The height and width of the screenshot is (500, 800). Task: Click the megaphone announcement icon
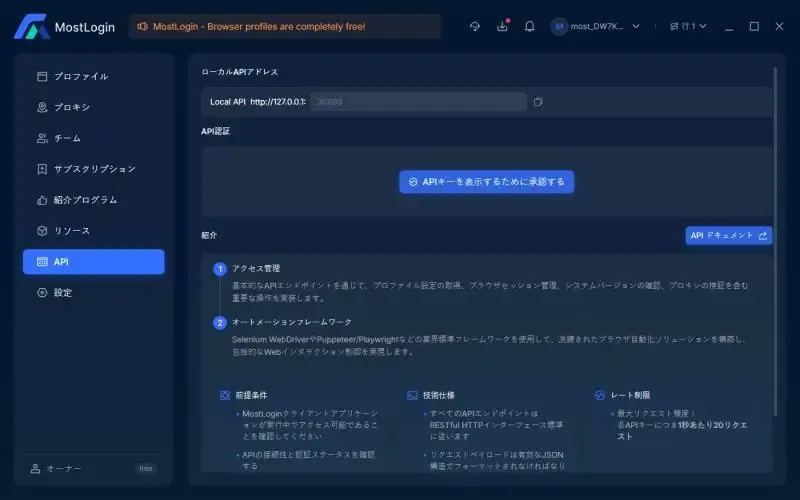coord(142,27)
